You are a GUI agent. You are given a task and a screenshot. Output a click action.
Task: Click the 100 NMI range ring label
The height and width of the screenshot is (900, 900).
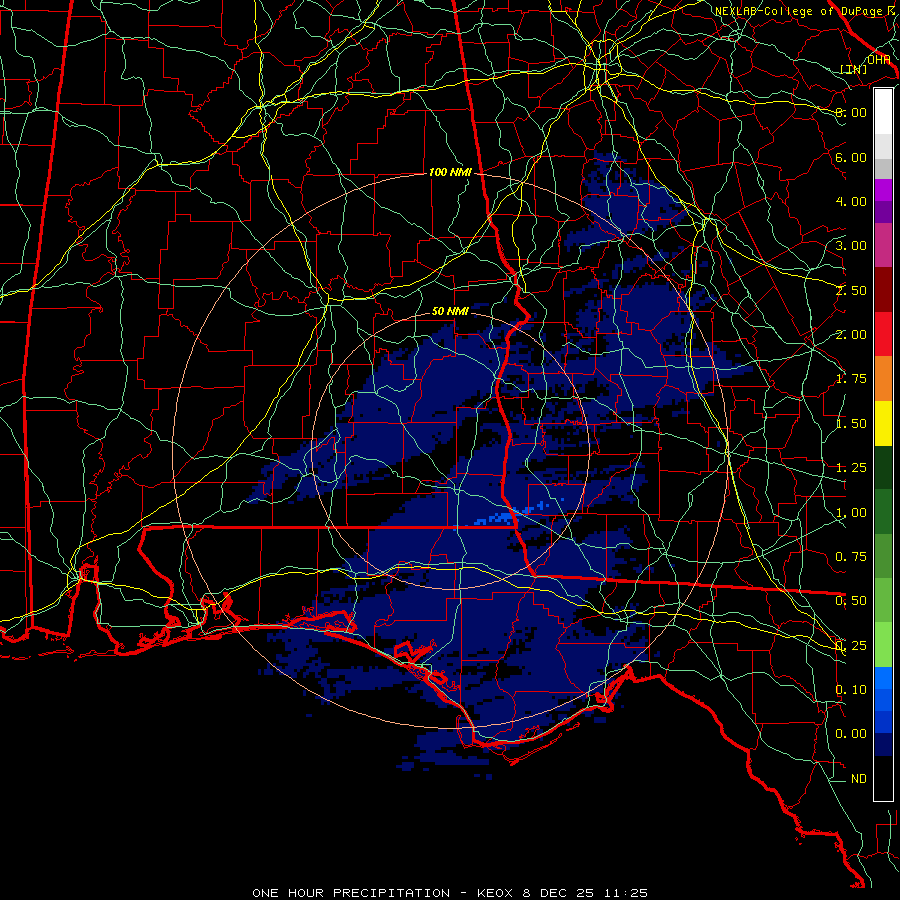449,172
